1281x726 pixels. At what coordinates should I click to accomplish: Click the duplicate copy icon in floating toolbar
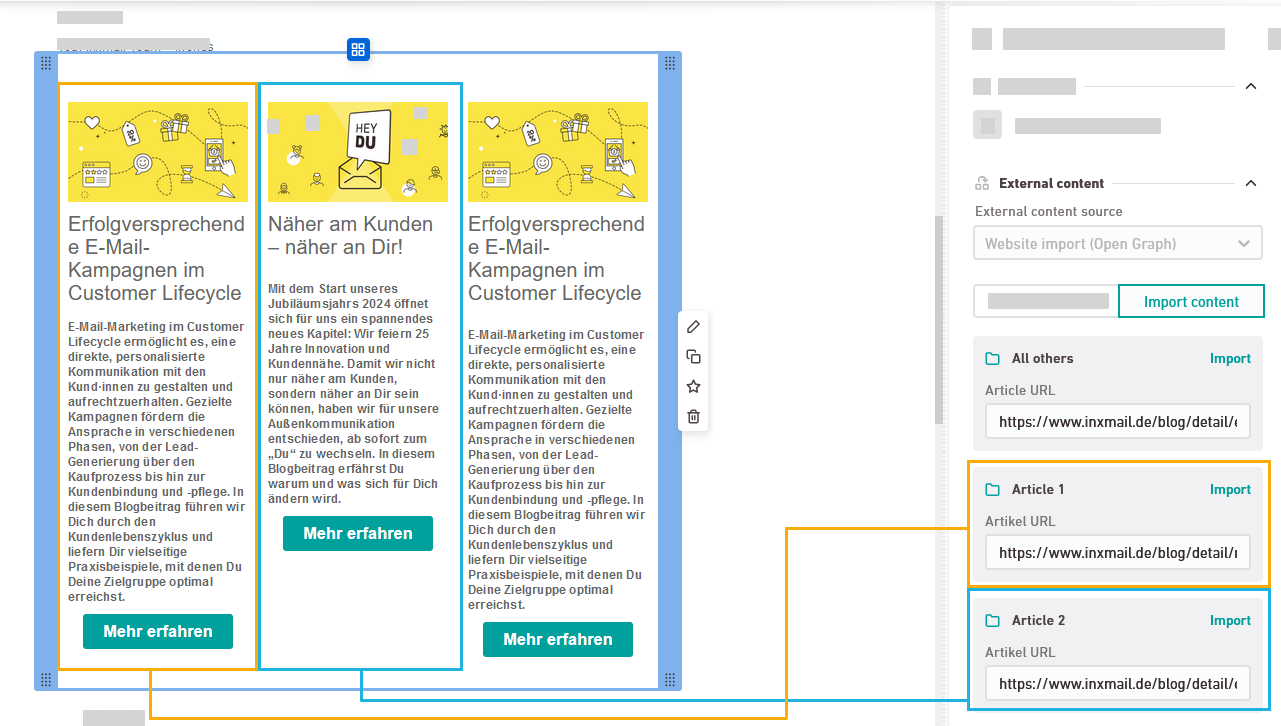pos(693,357)
